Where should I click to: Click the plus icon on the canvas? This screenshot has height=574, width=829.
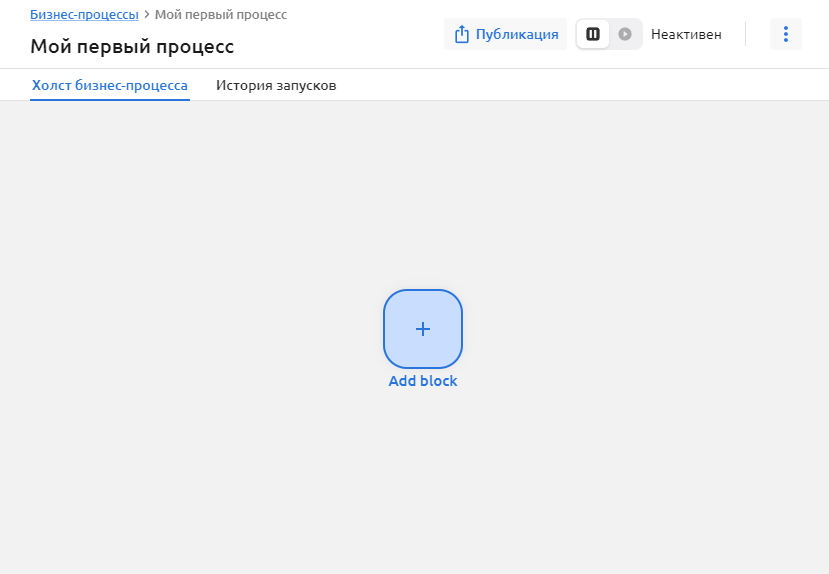pos(423,329)
